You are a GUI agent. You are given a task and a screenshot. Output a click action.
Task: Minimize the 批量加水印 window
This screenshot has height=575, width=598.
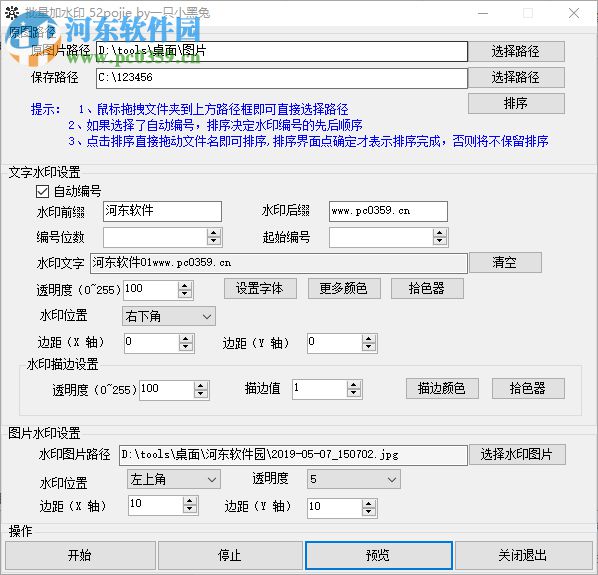click(483, 13)
